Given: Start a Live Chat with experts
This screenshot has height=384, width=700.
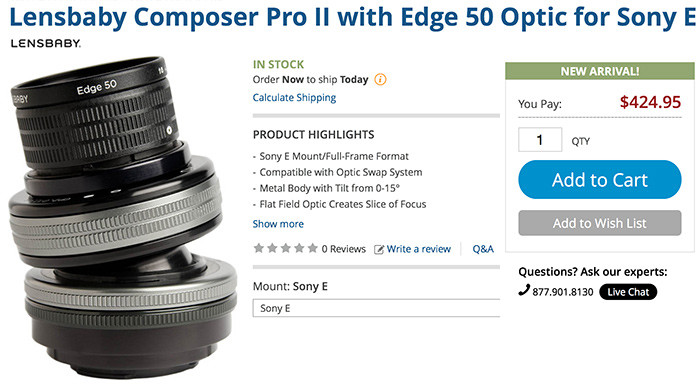Looking at the screenshot, I should click(628, 292).
